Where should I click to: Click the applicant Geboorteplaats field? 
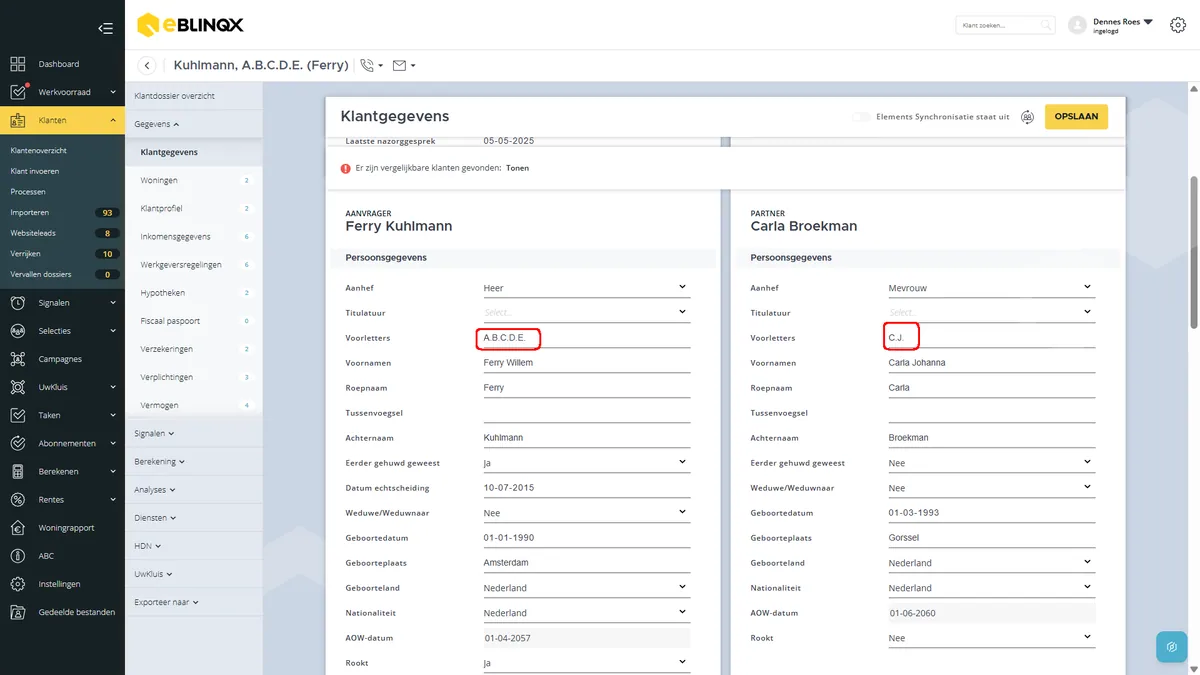(x=587, y=563)
